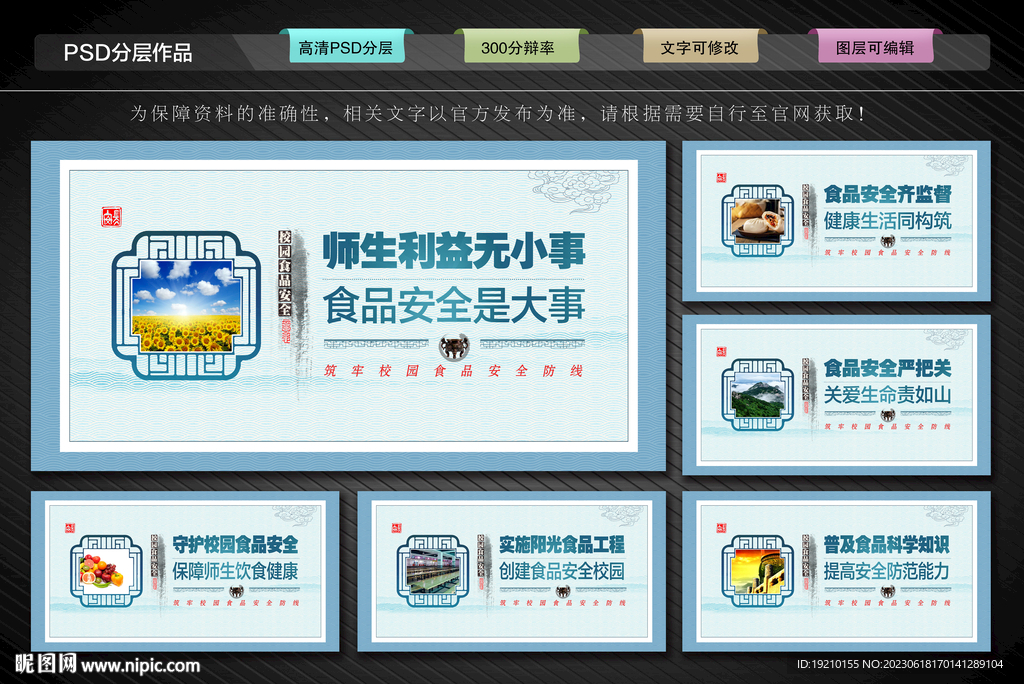Click the ID:19210155 number text
Viewport: 1024px width, 684px height.
click(827, 664)
